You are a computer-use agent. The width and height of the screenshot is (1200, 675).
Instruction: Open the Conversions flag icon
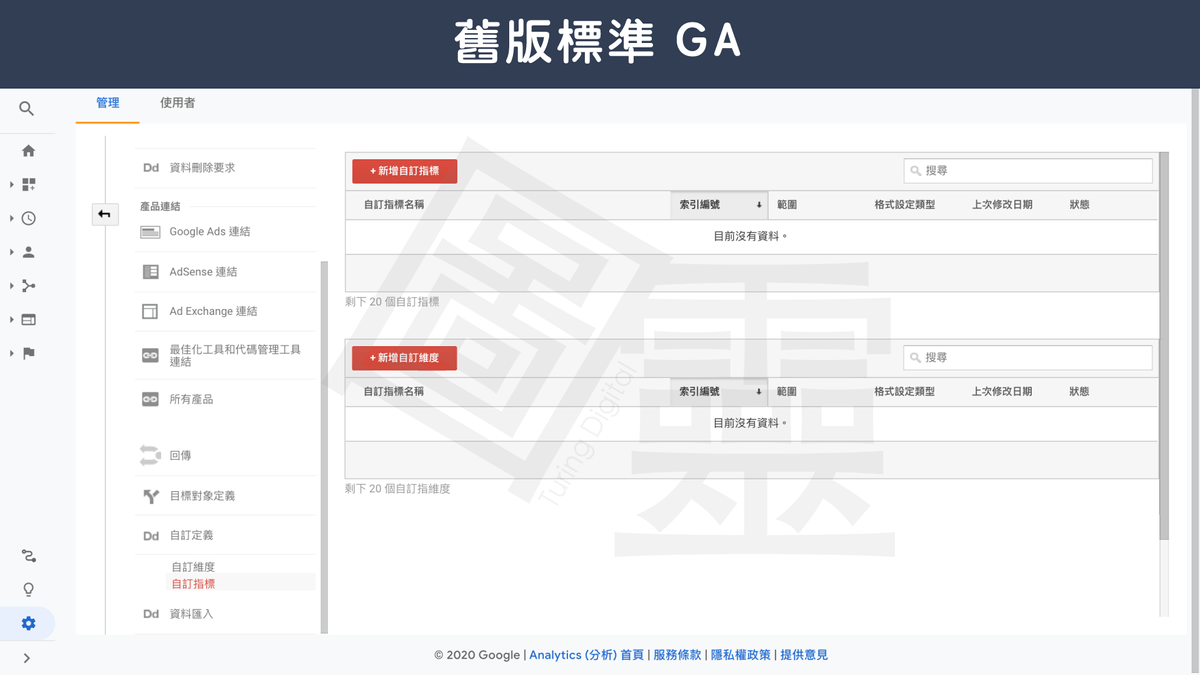(x=28, y=353)
